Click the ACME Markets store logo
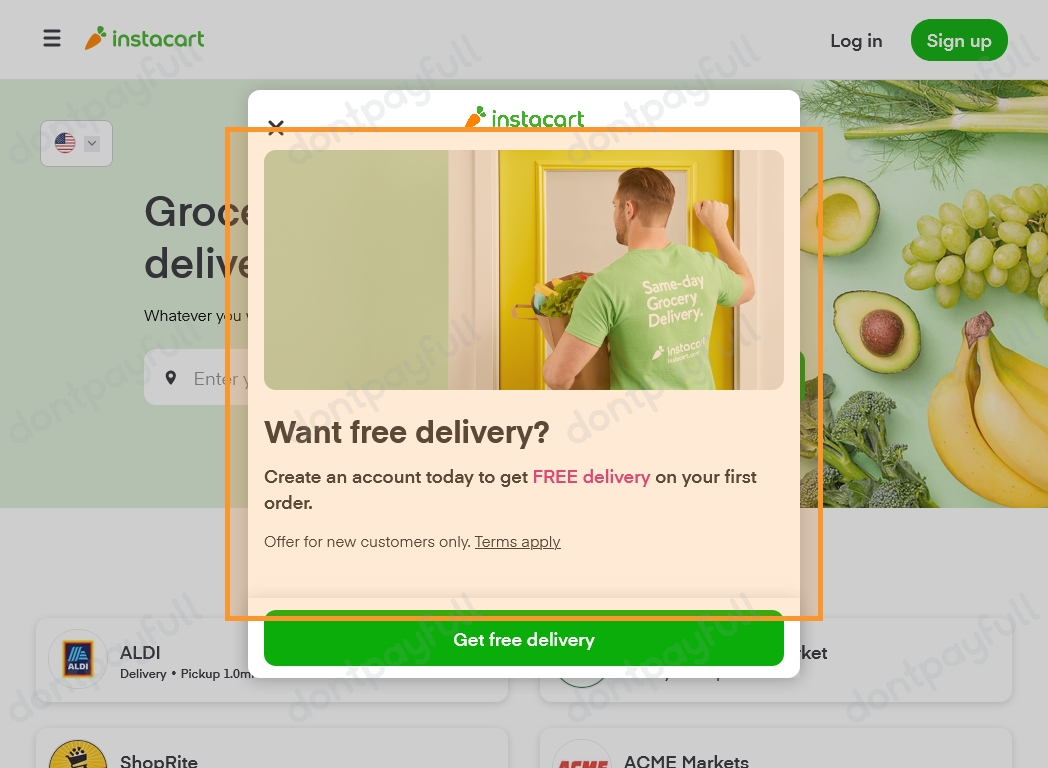Viewport: 1048px width, 768px height. coord(582,755)
